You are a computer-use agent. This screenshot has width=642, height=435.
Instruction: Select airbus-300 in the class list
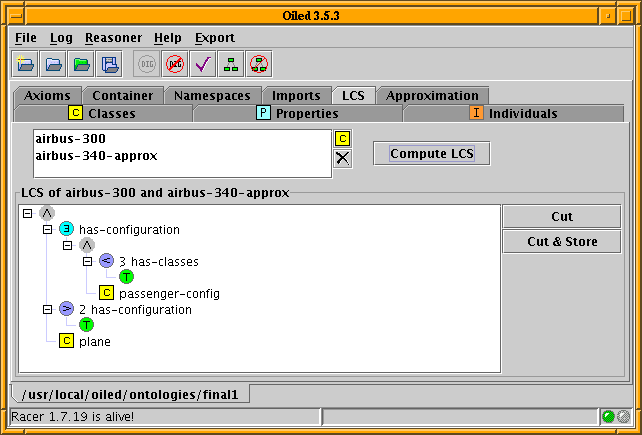coord(70,139)
